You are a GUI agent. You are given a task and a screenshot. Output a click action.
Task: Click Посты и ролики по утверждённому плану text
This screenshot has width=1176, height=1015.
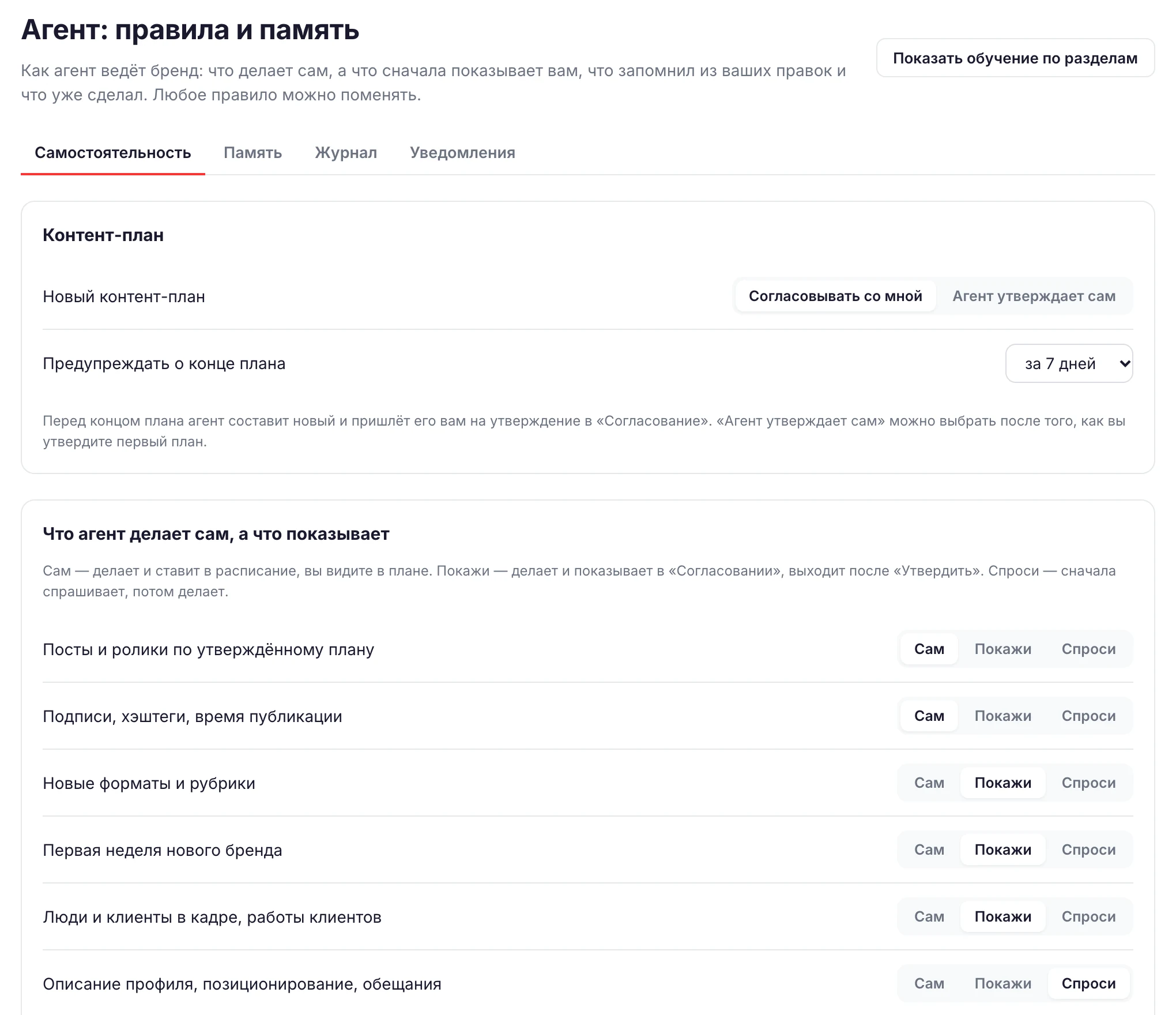209,649
